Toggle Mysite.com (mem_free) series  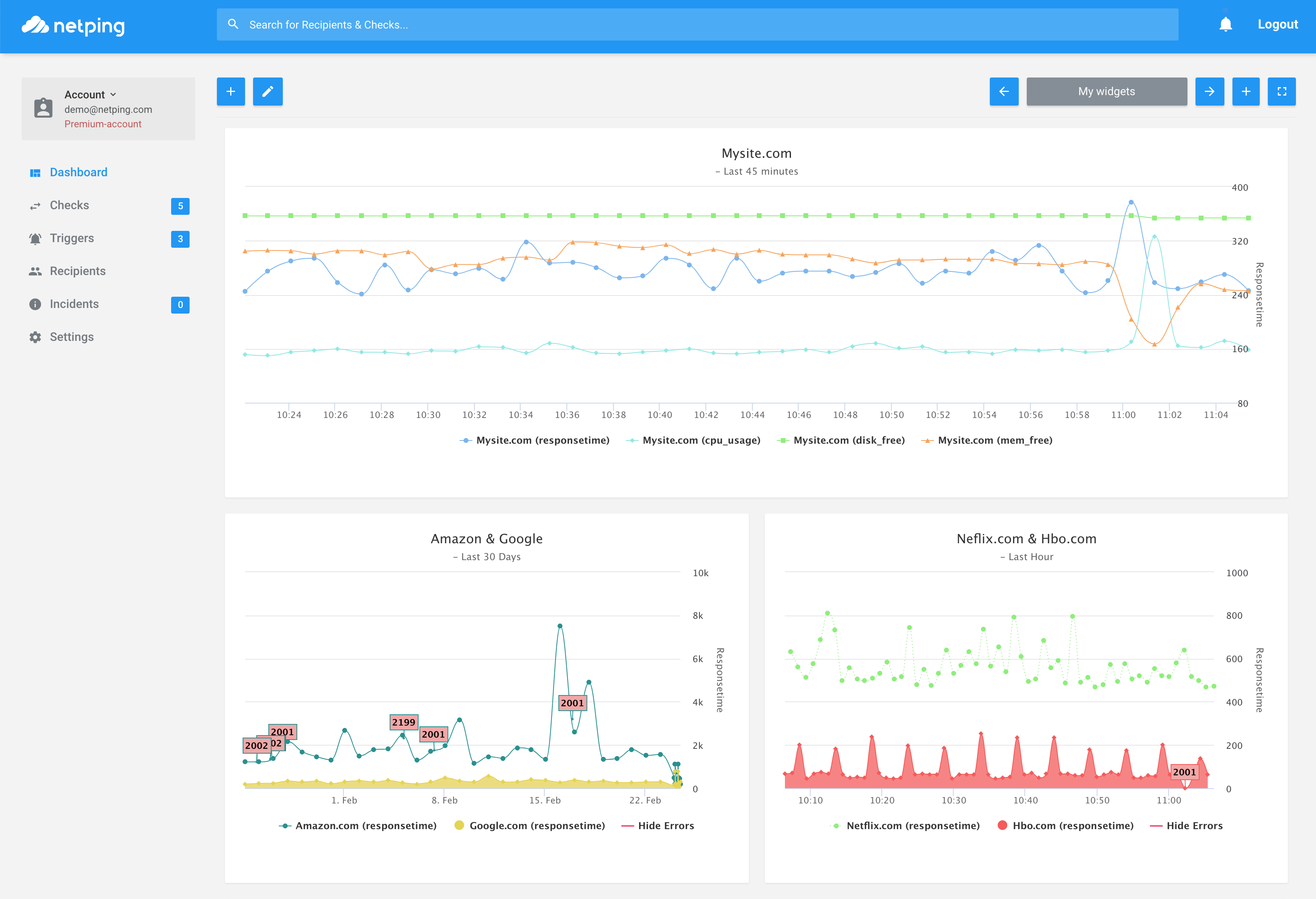coord(987,440)
